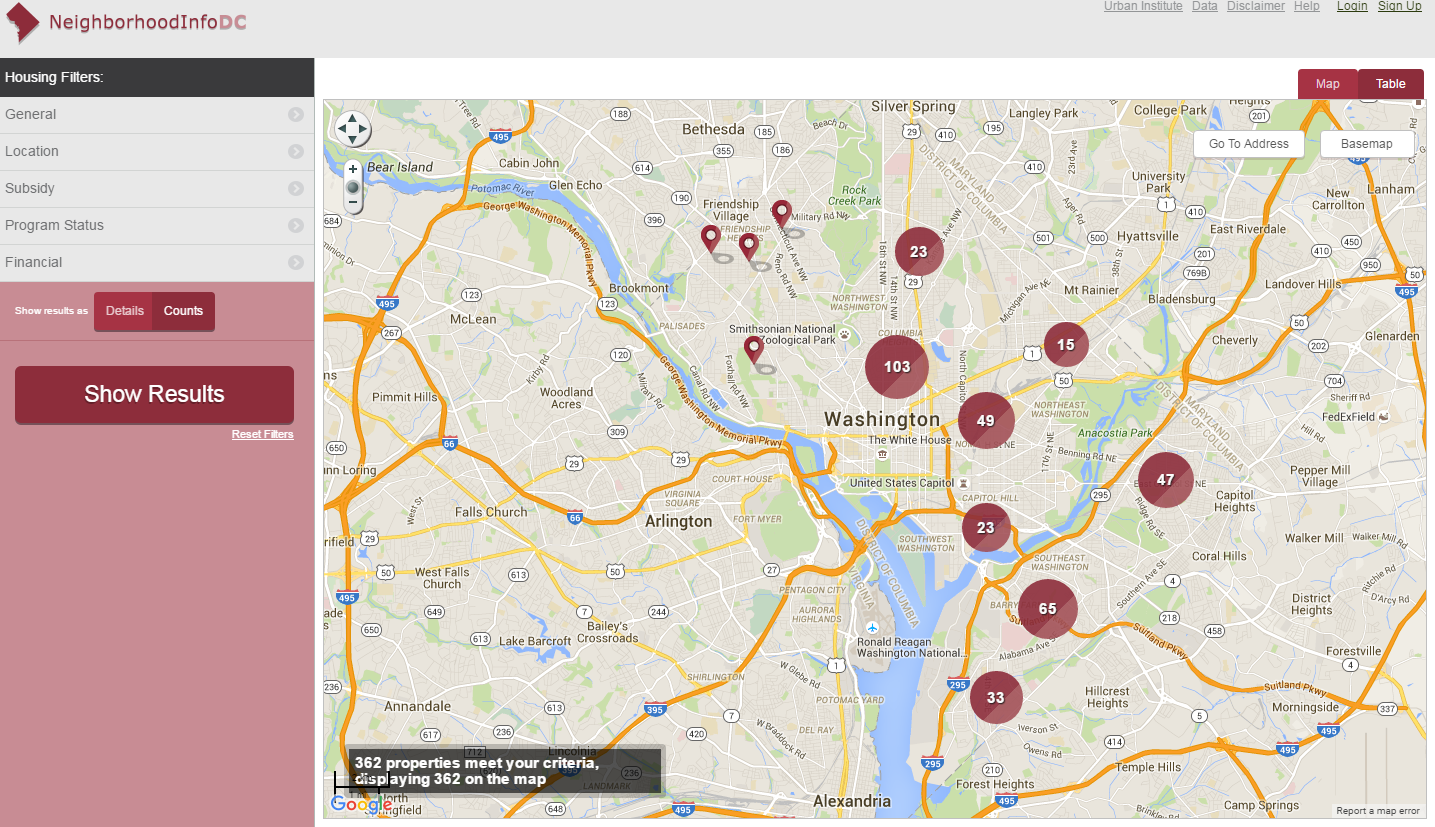Expand the Location filter section

(157, 151)
